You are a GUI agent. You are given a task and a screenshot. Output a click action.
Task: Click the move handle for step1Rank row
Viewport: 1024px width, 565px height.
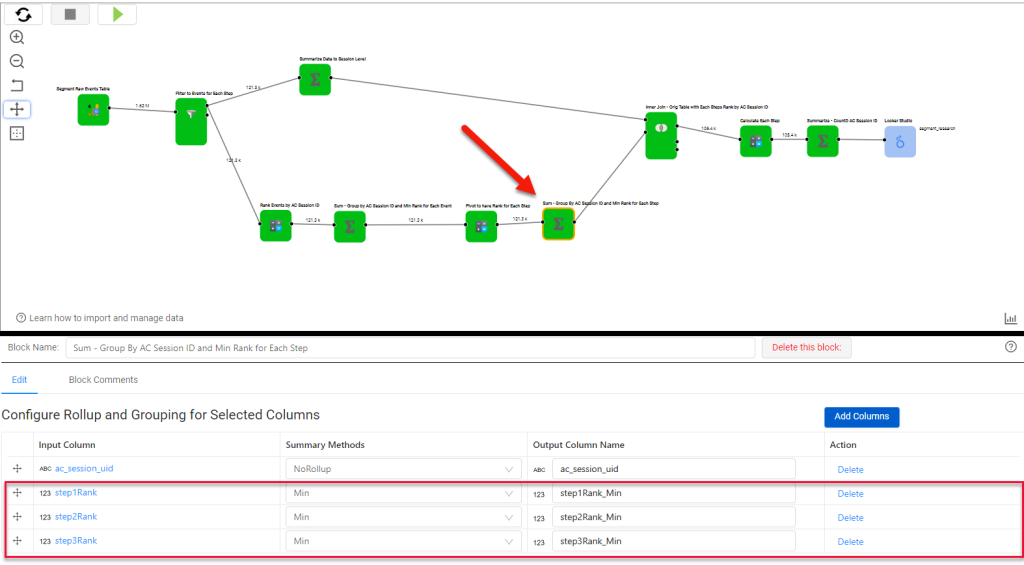(x=18, y=492)
